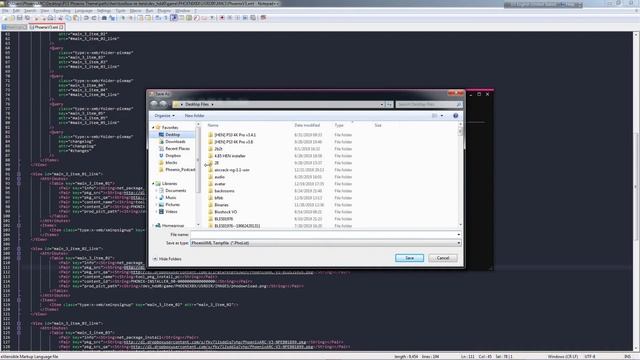Collapse the Favorites tree group
This screenshot has height=360, width=640.
[153, 128]
